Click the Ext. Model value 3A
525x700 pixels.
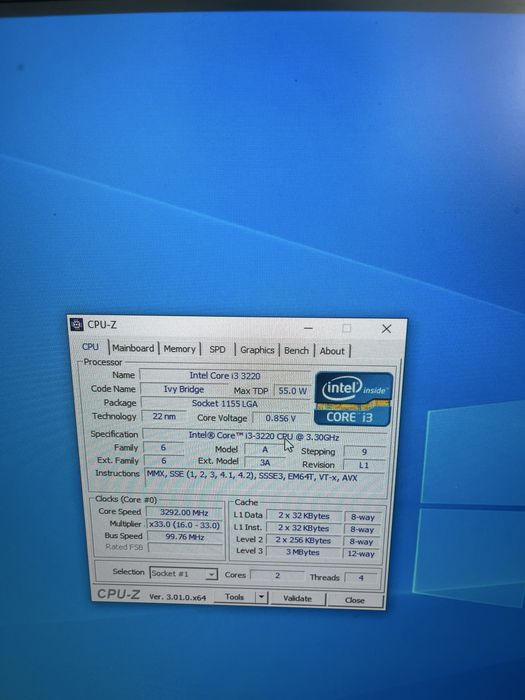[265, 463]
